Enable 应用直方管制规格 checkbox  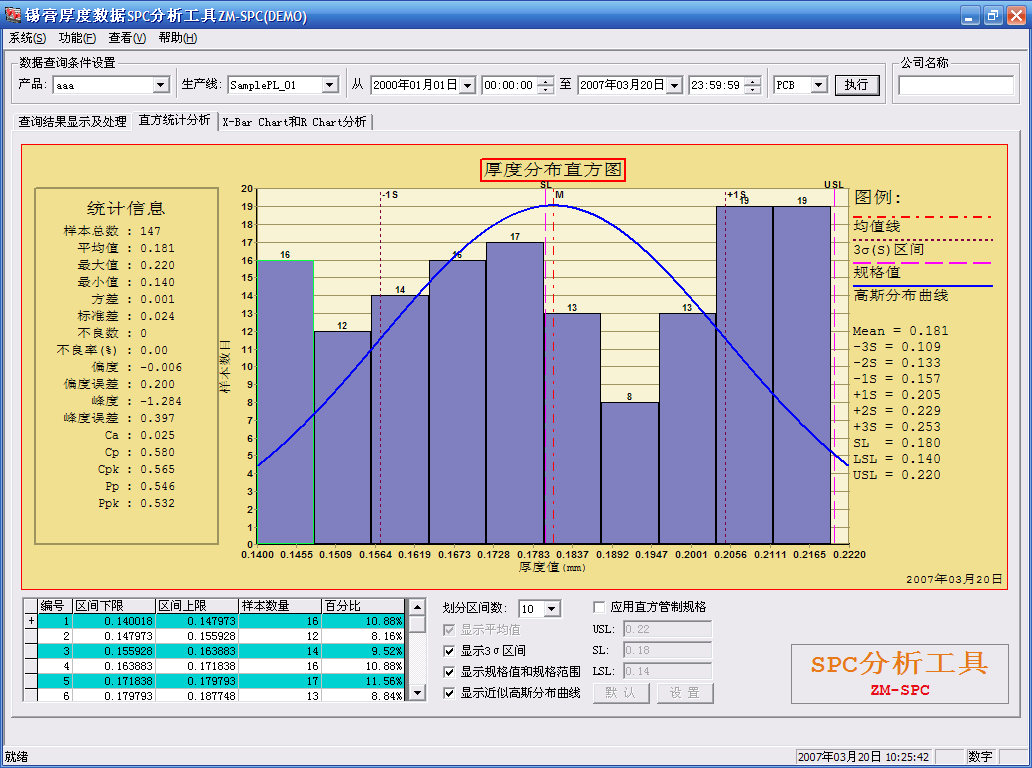tap(600, 607)
